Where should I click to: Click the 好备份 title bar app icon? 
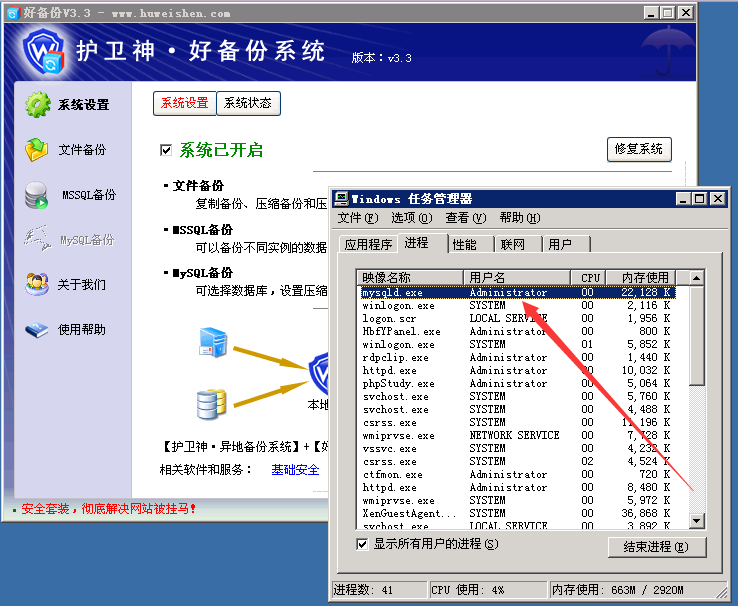coord(13,13)
